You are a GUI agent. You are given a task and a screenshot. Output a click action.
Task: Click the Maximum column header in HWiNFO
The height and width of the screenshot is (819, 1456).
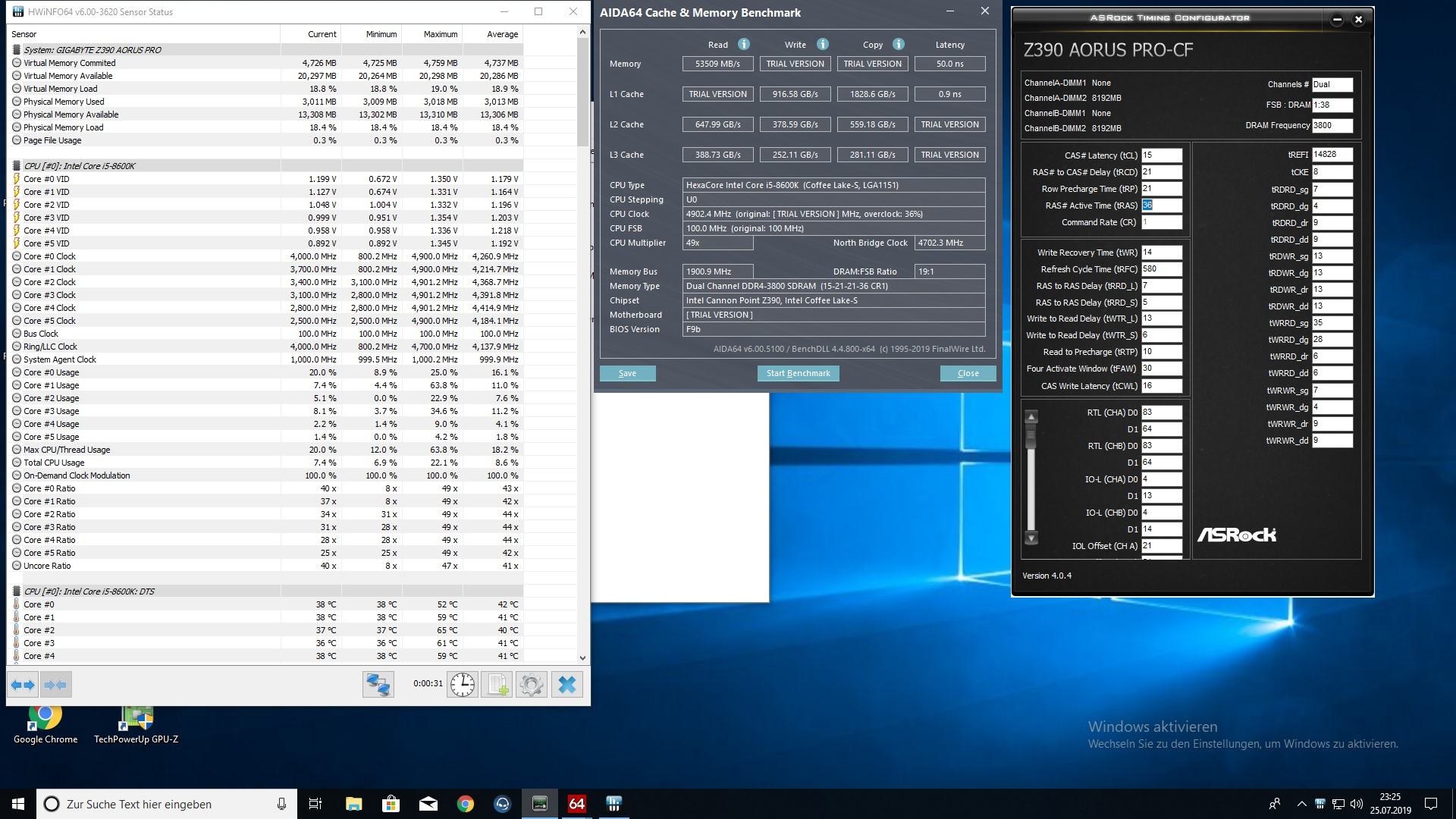click(432, 34)
